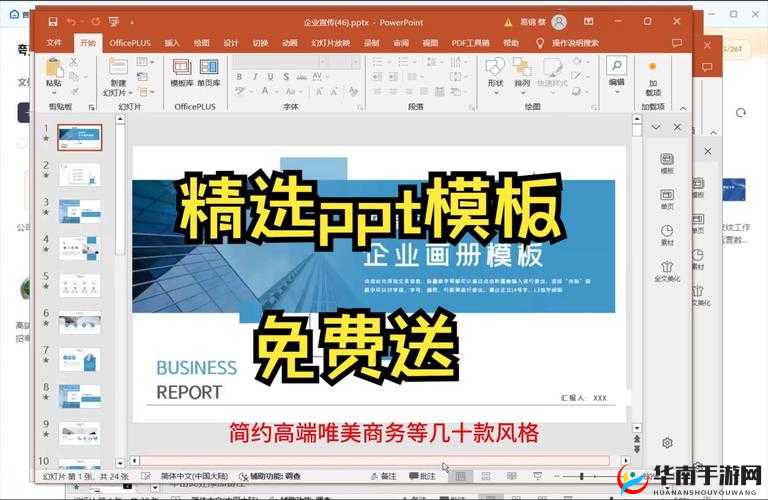Viewport: 768px width, 500px height.
Task: Open clipboard group dialog launcher
Action: click(x=91, y=107)
